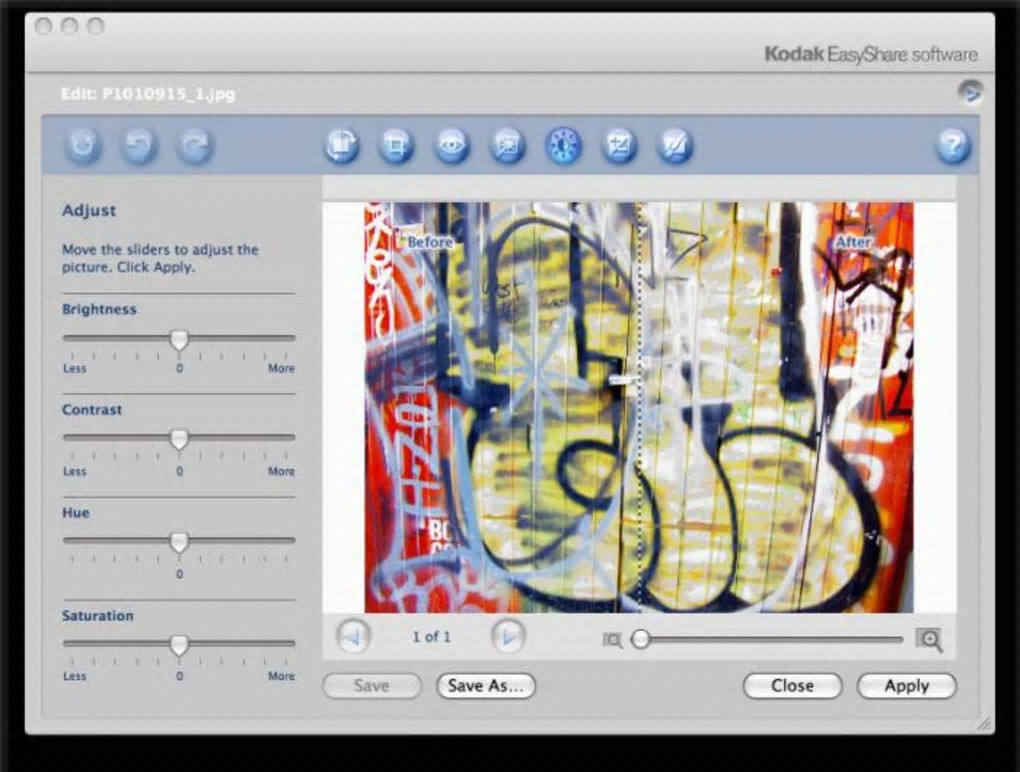
Task: Click the revert to original icon
Action: tap(83, 144)
